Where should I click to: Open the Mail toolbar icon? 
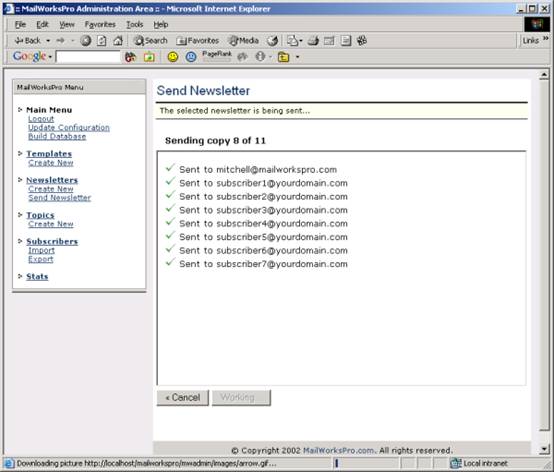pyautogui.click(x=292, y=41)
